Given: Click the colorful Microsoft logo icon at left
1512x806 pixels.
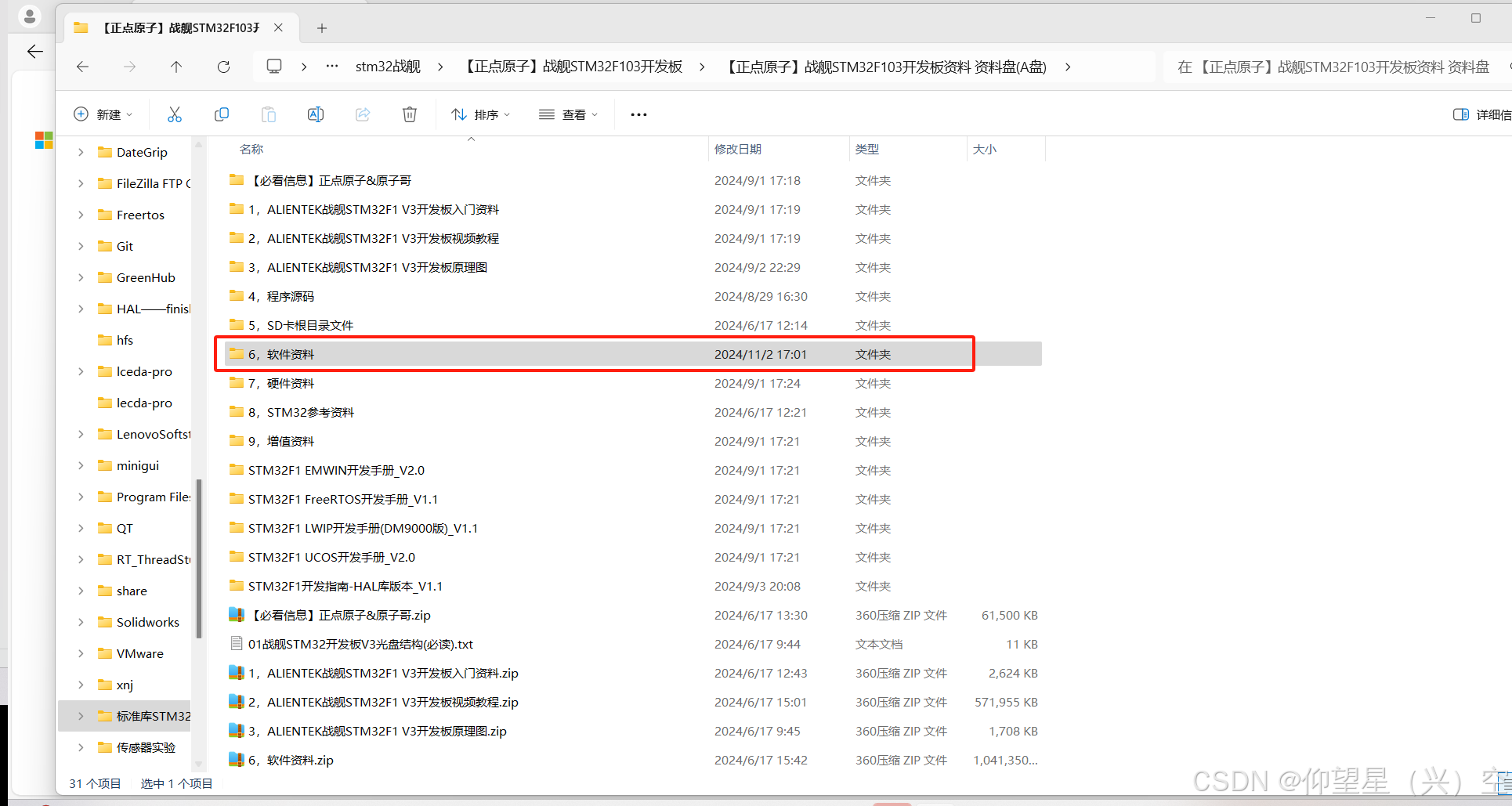Looking at the screenshot, I should click(x=44, y=140).
